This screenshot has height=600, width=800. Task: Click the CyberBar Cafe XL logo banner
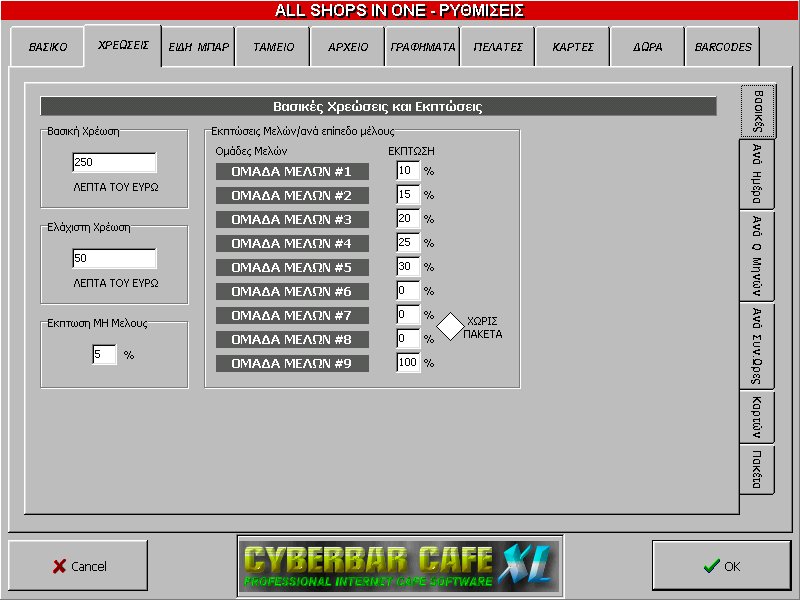pos(399,566)
